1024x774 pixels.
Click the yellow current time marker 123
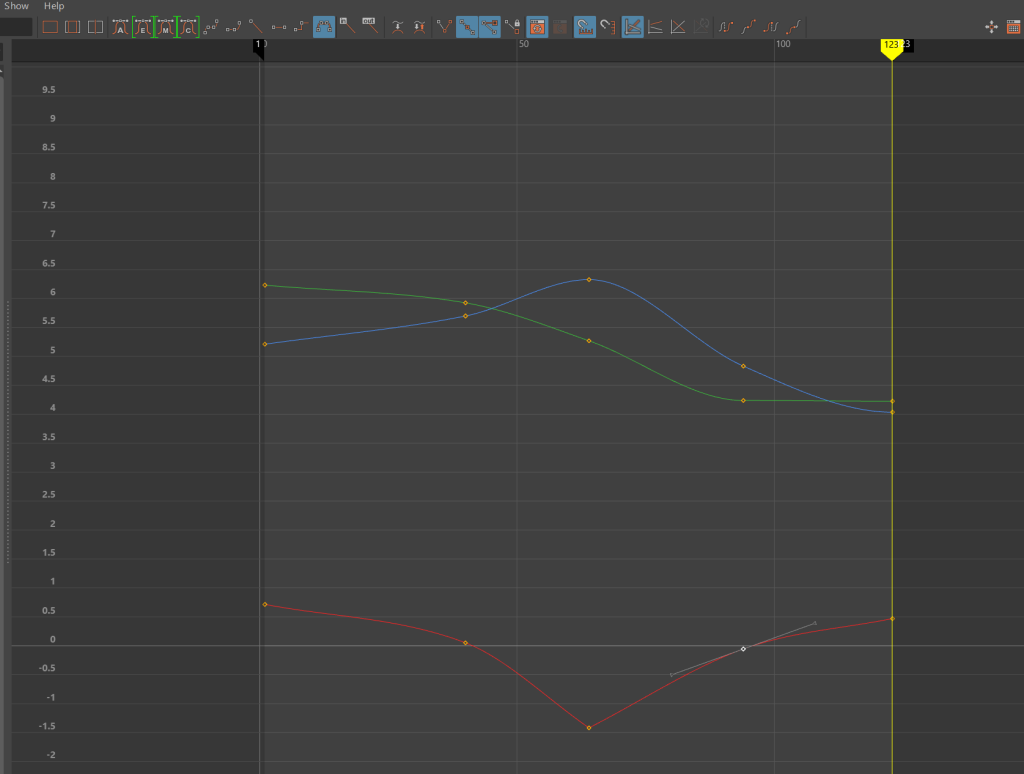coord(891,48)
